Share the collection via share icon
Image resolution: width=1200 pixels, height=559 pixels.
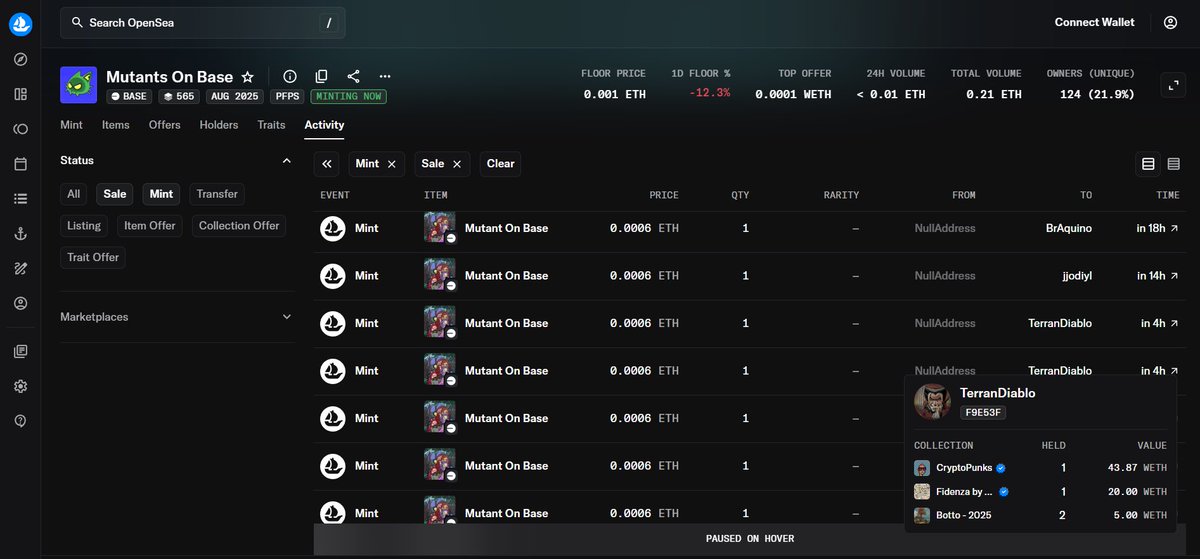(353, 77)
